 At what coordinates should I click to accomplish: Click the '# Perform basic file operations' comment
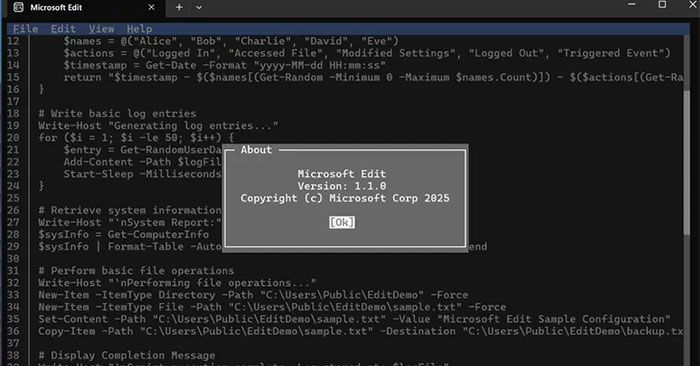tap(136, 270)
